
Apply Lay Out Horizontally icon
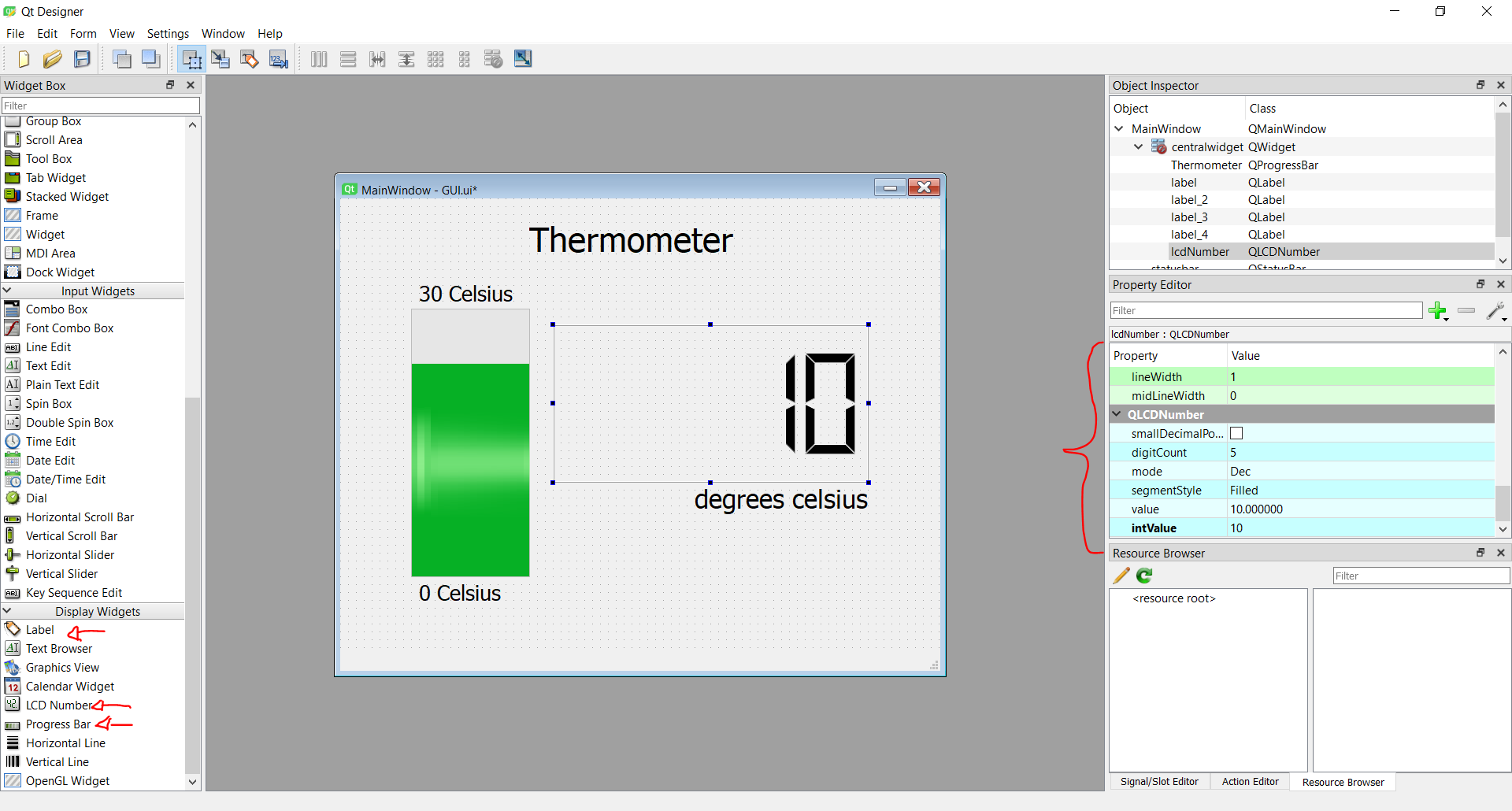pyautogui.click(x=319, y=59)
